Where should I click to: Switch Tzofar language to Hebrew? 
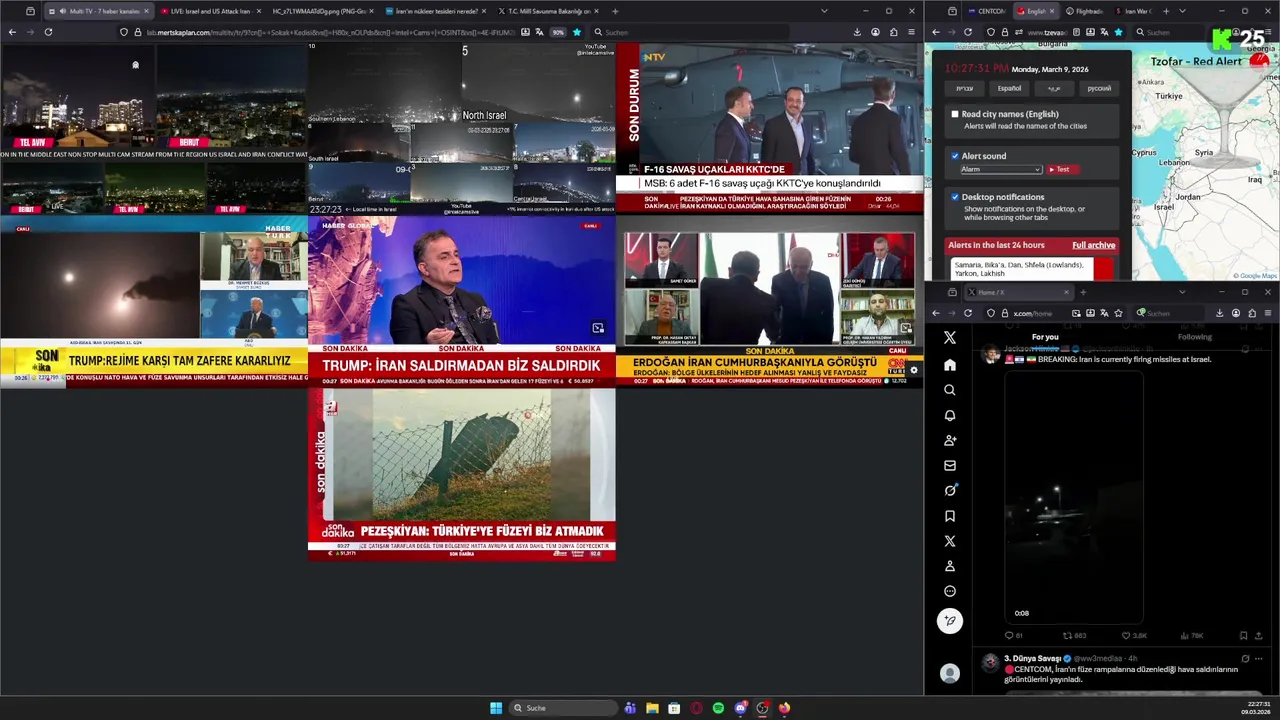point(964,88)
